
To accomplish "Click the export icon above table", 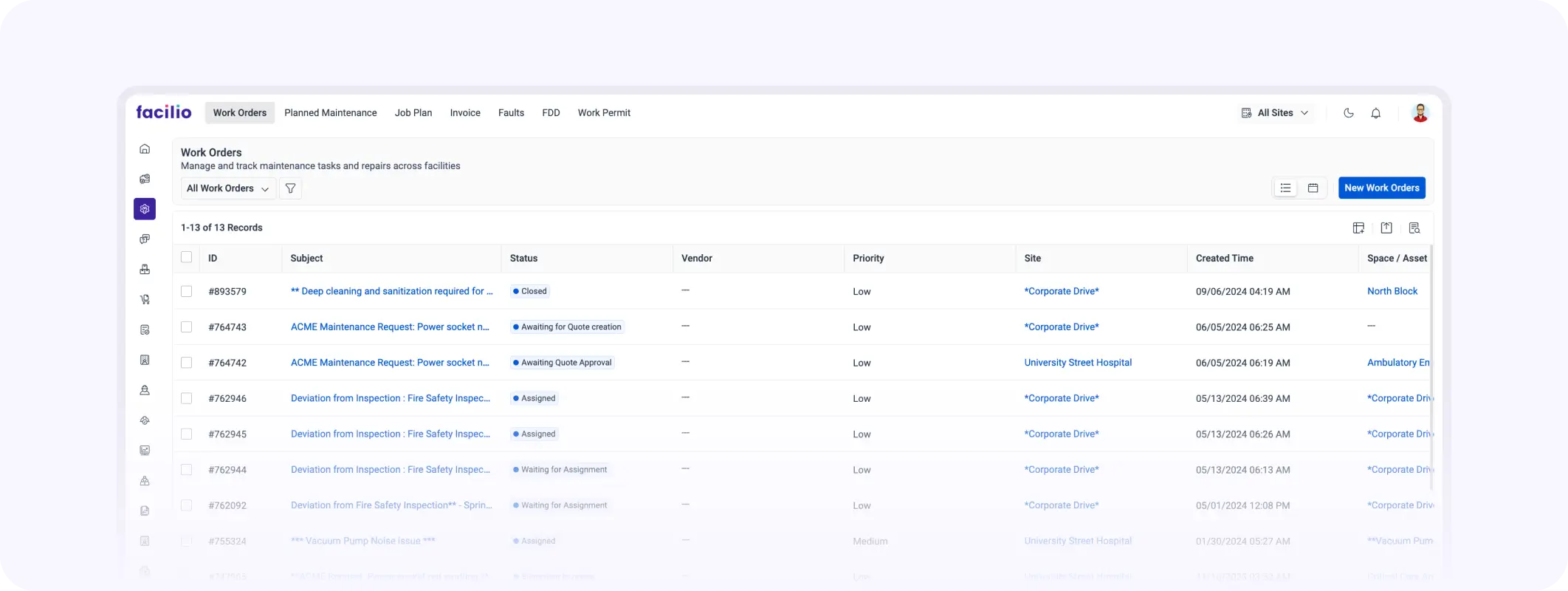I will (x=1386, y=228).
